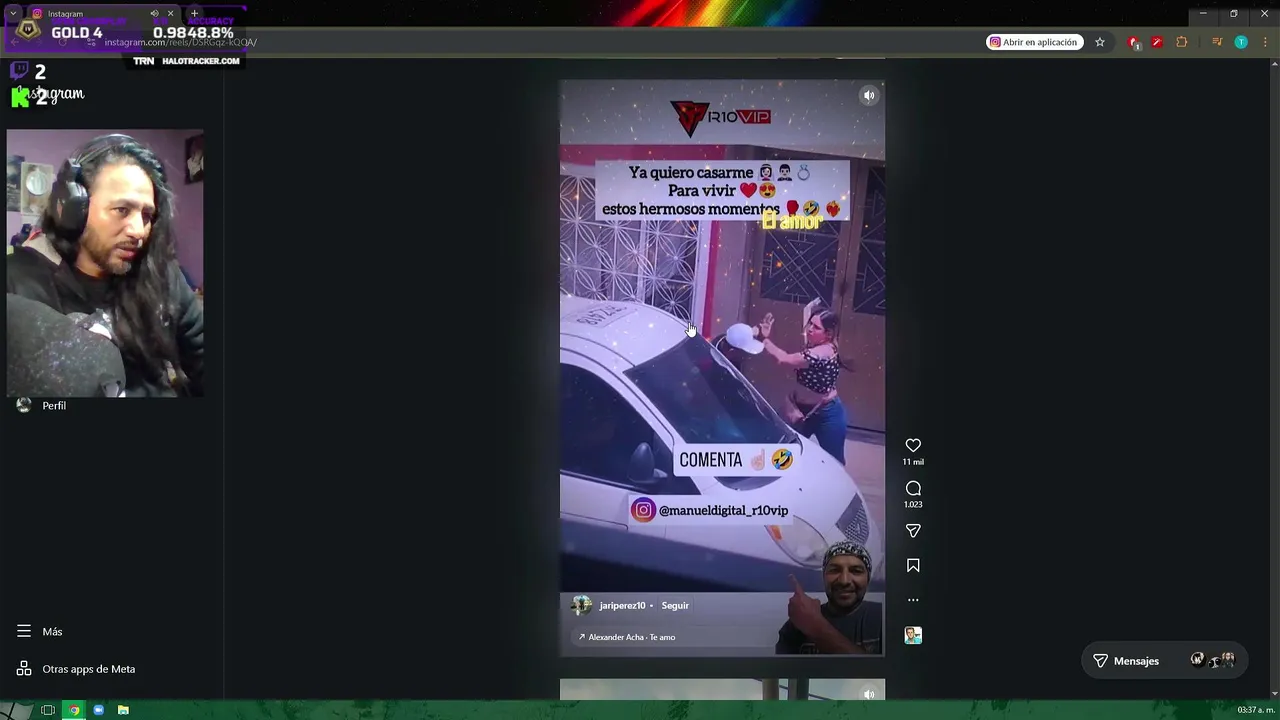Open Chrome from the taskbar

[x=73, y=710]
